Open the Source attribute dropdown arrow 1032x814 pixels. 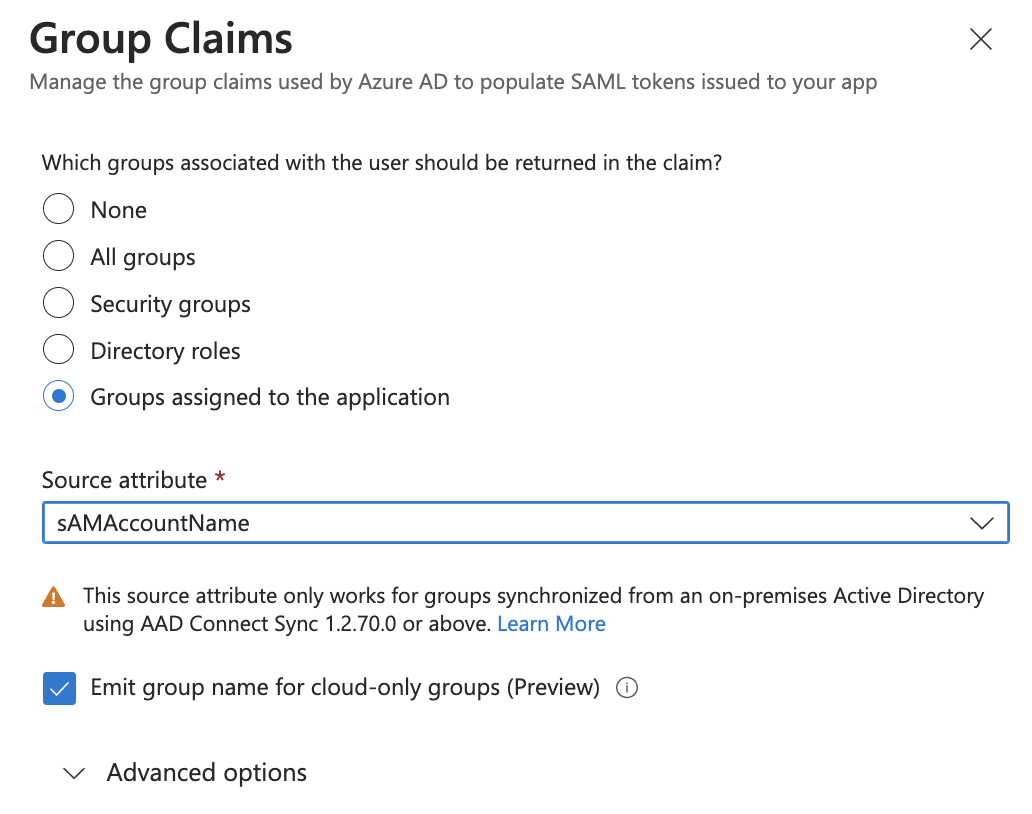[x=981, y=523]
